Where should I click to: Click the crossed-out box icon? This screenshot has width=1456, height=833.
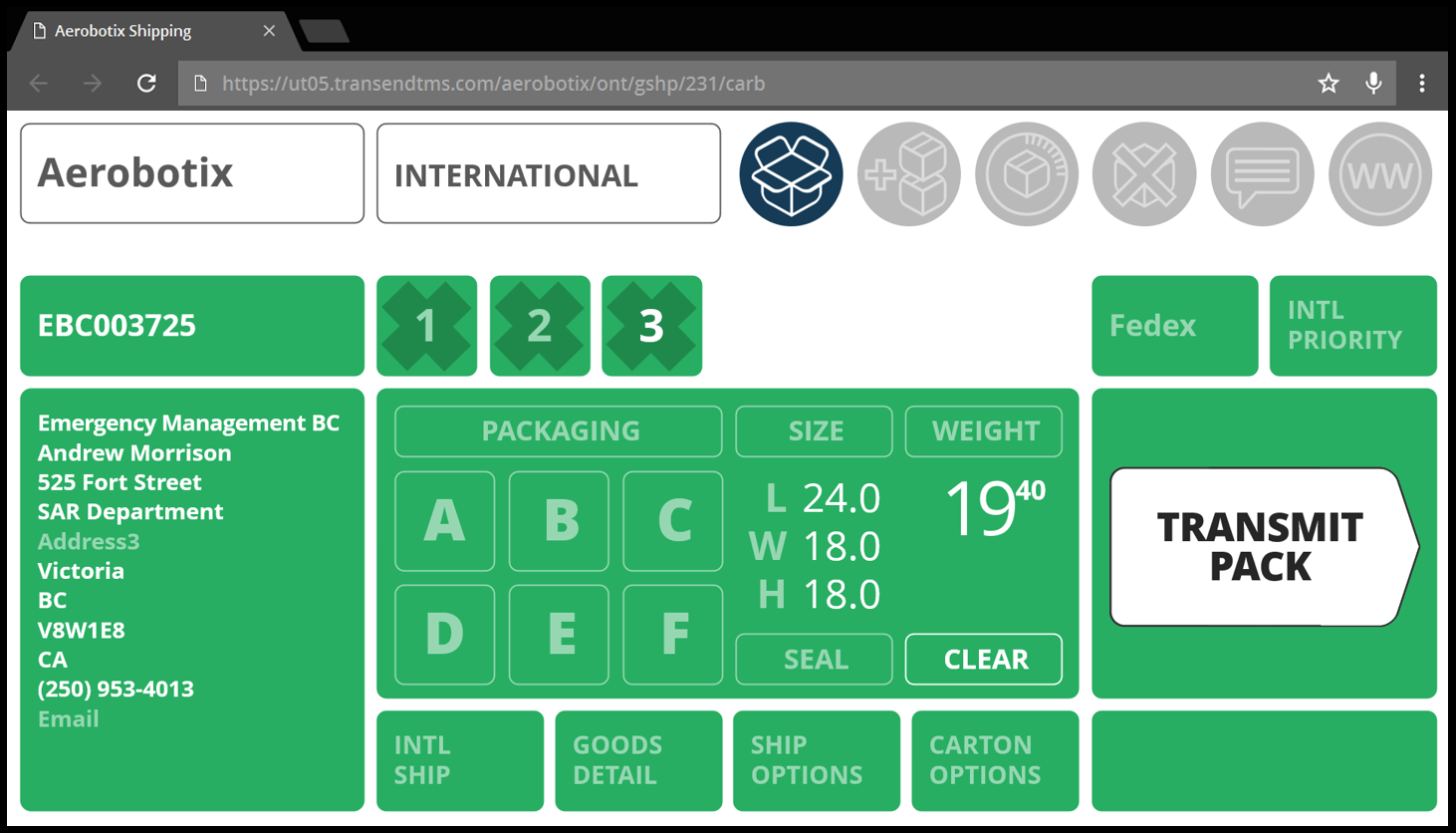coord(1143,174)
